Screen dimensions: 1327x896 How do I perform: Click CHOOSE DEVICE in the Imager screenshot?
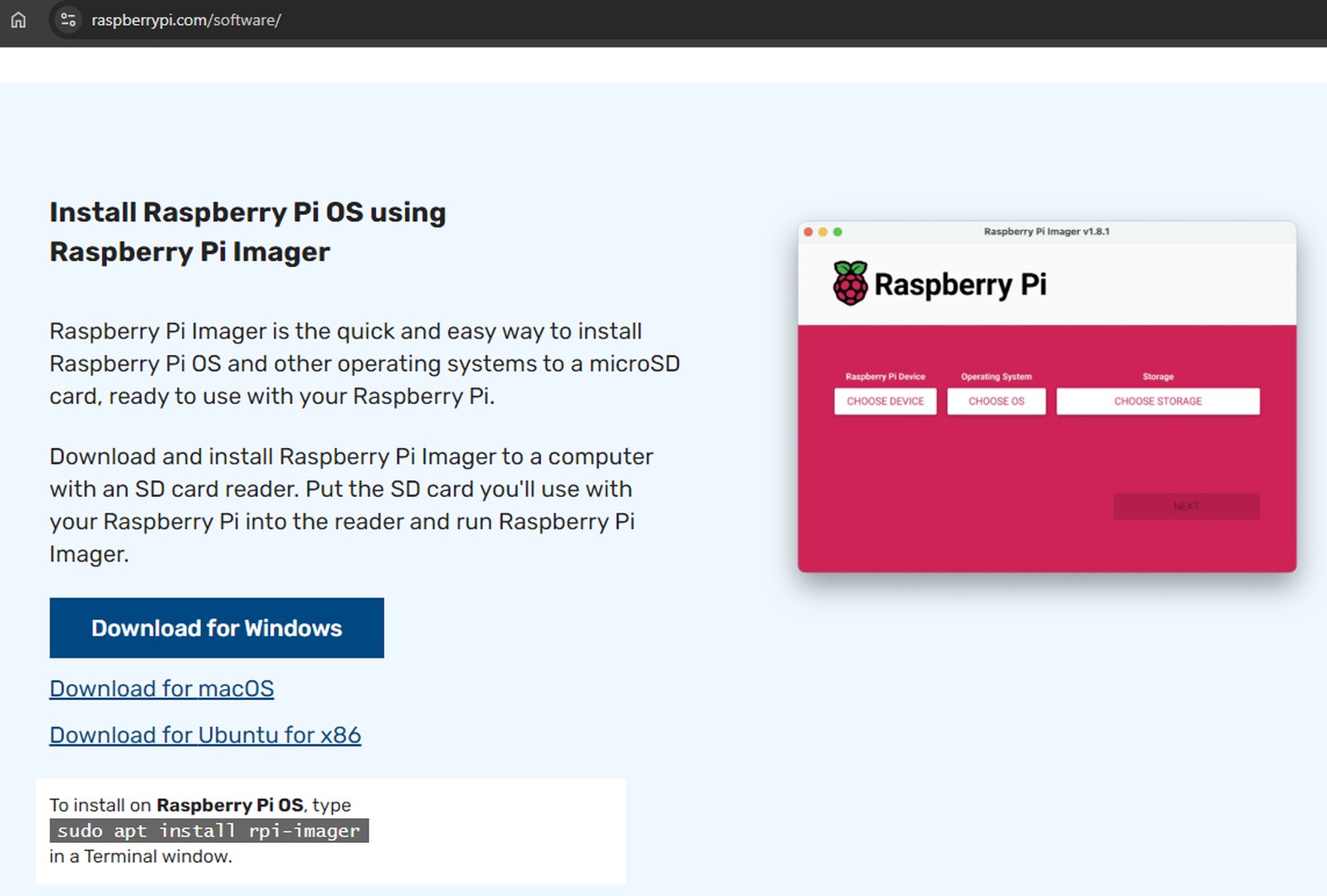(x=885, y=402)
